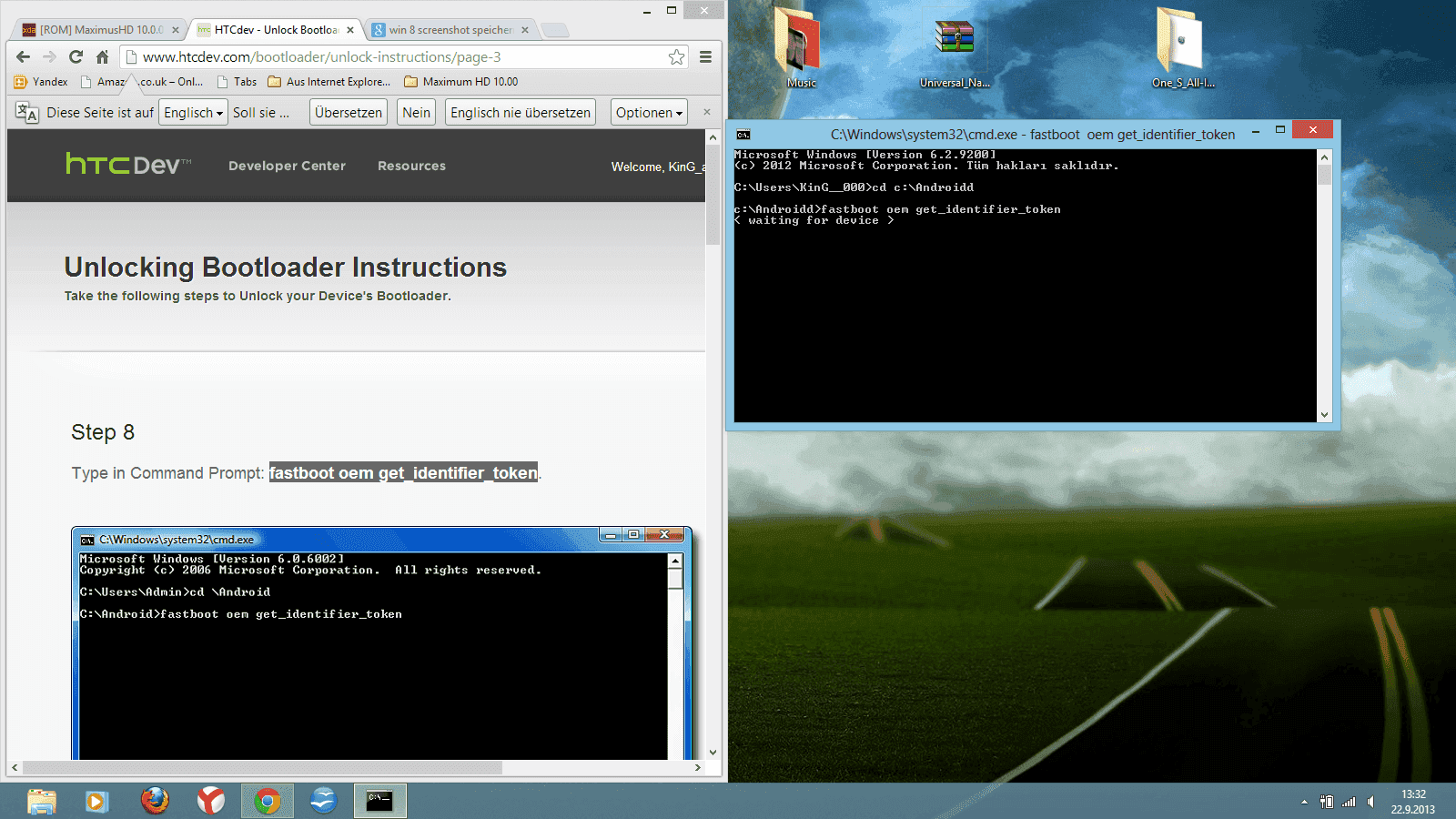The image size is (1456, 819).
Task: Click the webpage horizontal scrollbar thumb
Action: 262,767
